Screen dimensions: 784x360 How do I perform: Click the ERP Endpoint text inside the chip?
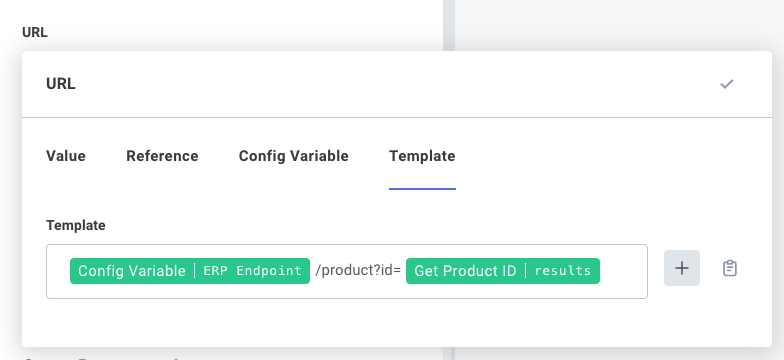(252, 270)
